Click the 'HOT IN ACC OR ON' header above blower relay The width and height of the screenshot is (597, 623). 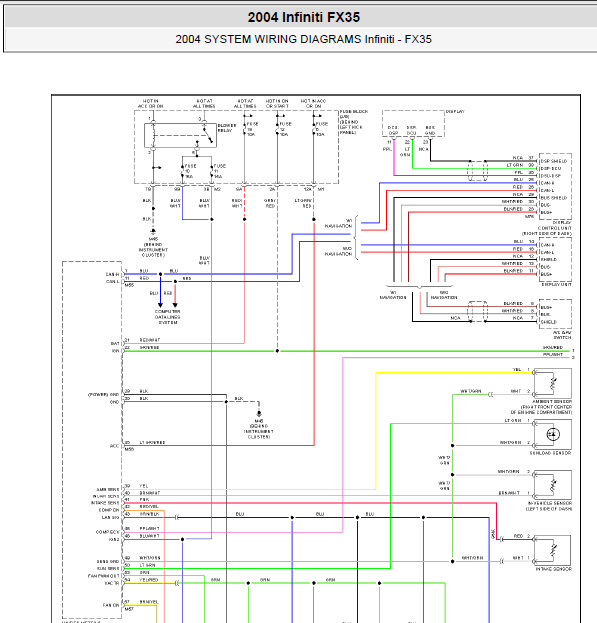click(151, 104)
